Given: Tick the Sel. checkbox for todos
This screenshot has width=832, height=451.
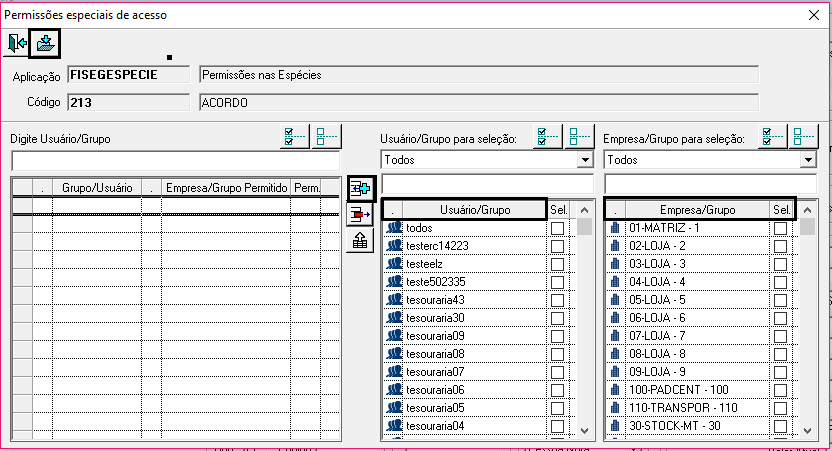Looking at the screenshot, I should coord(557,228).
